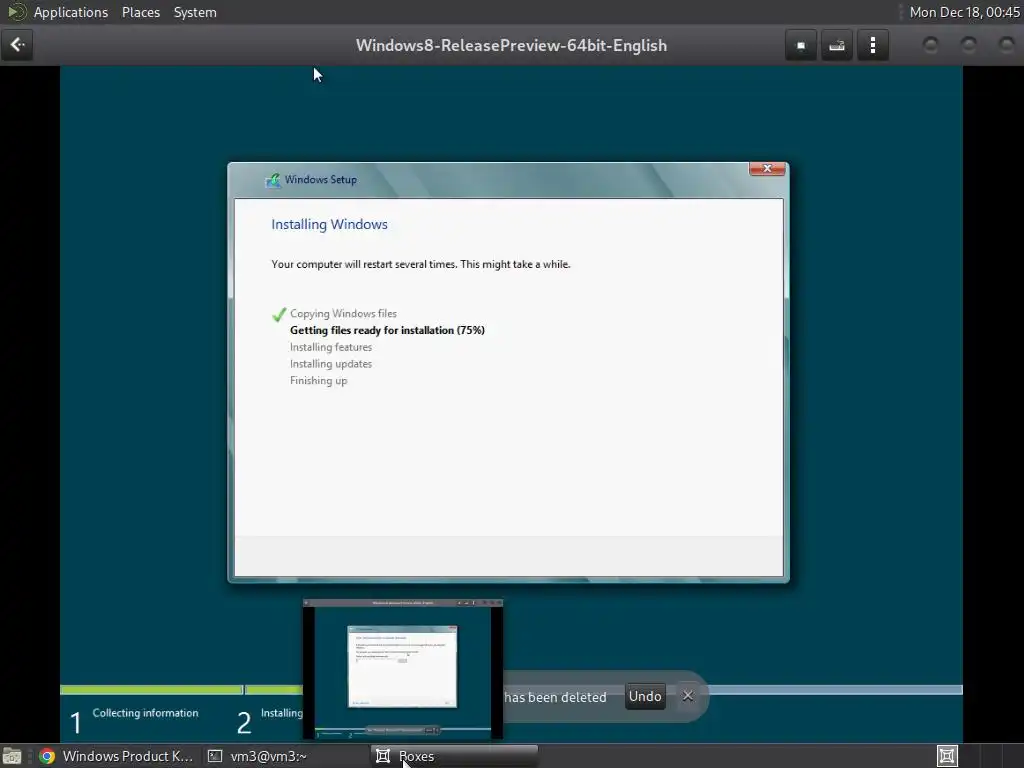The width and height of the screenshot is (1024, 768).
Task: Click the green setup progress bar above stage 1
Action: (152, 690)
